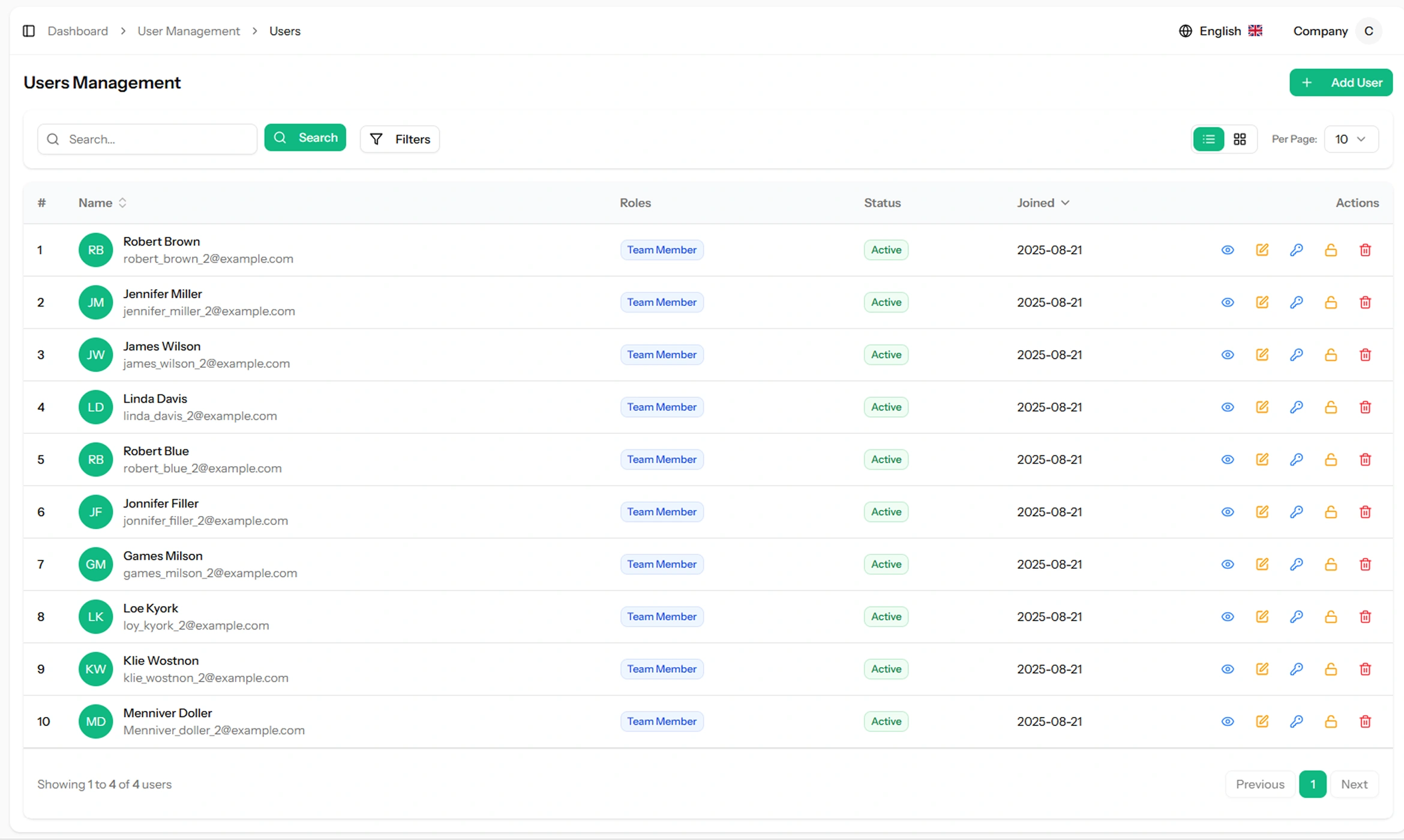The height and width of the screenshot is (840, 1404).
Task: Reset password key icon for Jennifer Miller
Action: pos(1296,302)
